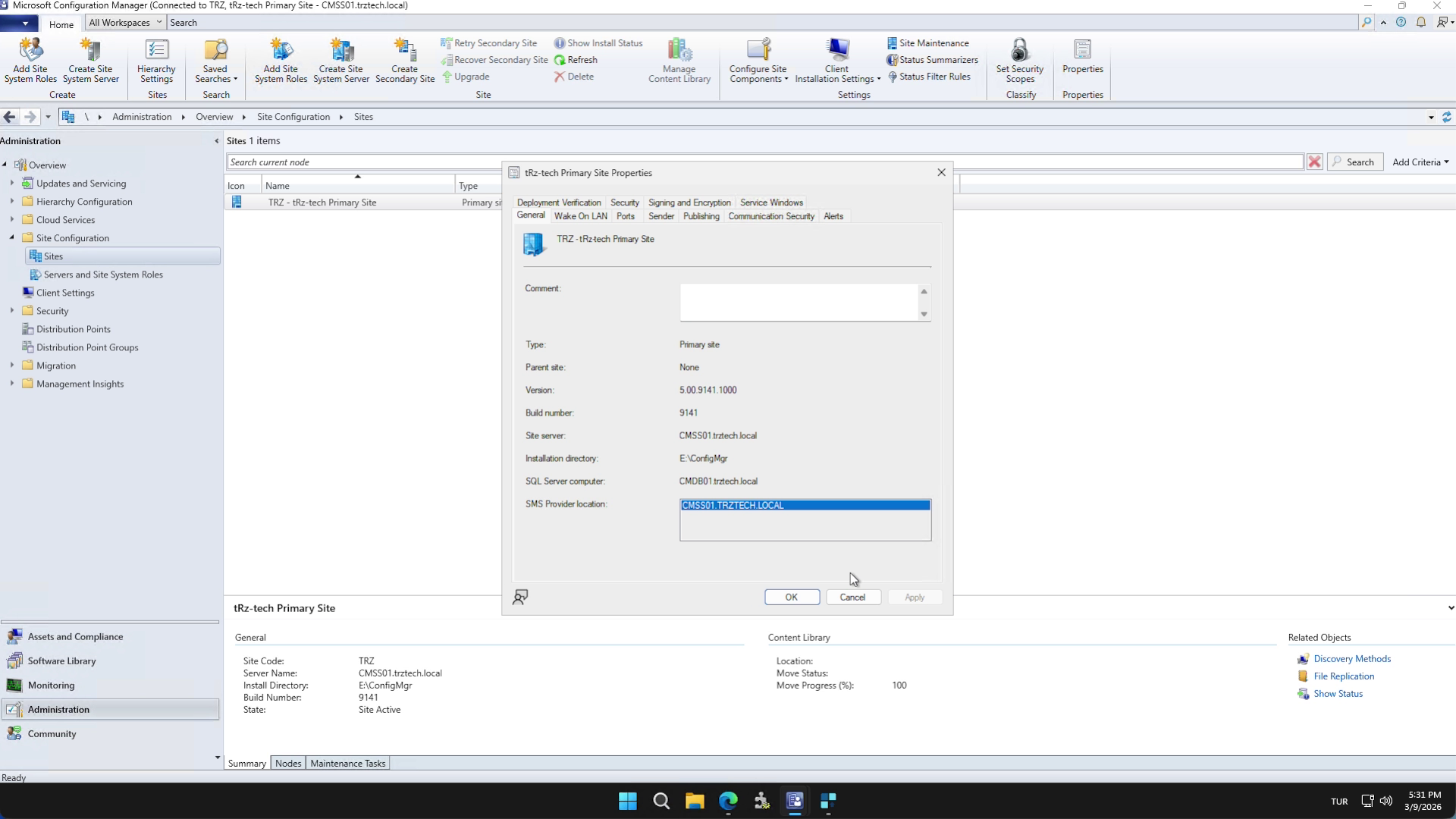
Task: Open Hierarchy Settings
Action: click(x=156, y=60)
